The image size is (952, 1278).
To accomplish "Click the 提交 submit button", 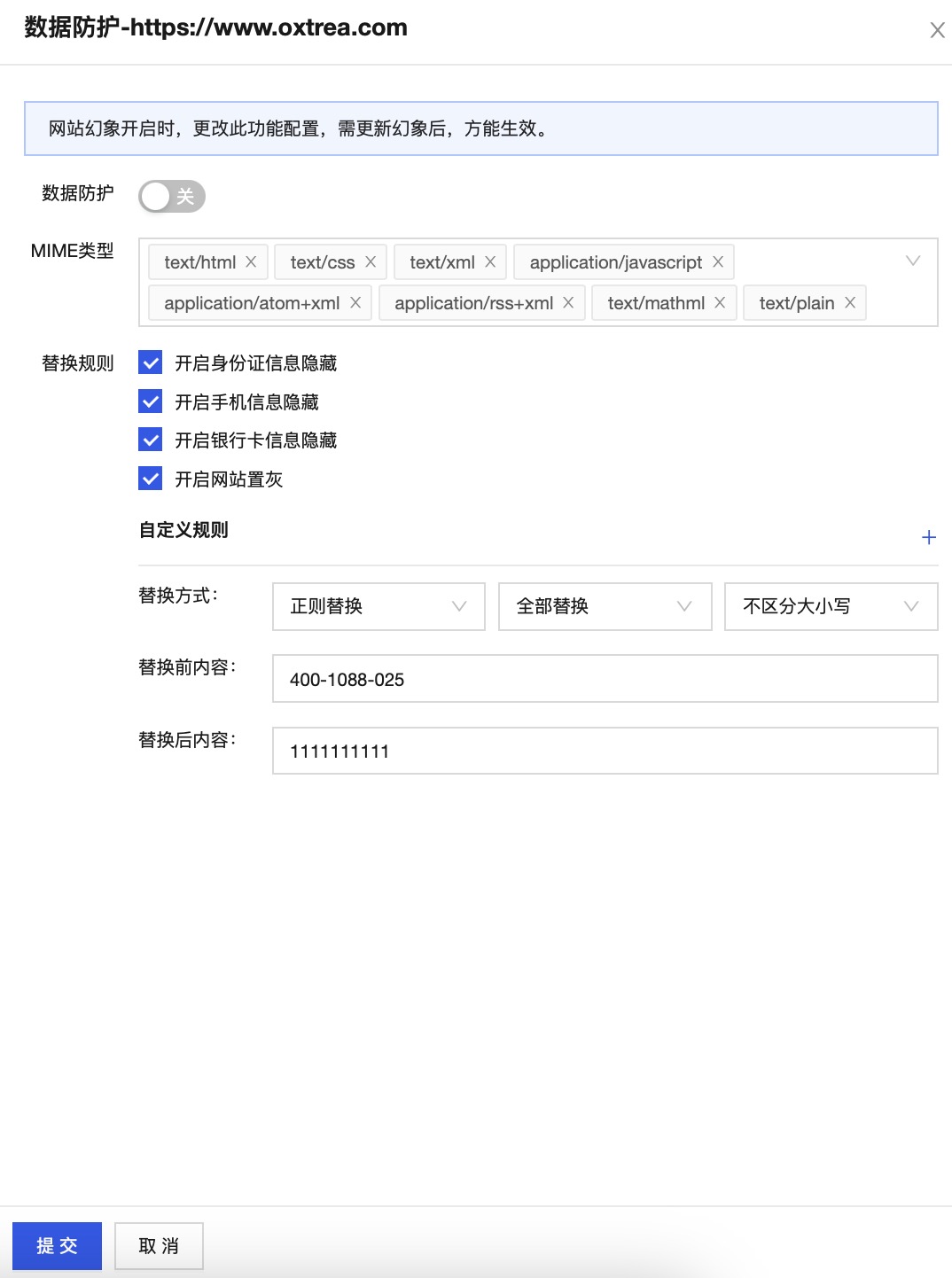I will coord(57,1246).
